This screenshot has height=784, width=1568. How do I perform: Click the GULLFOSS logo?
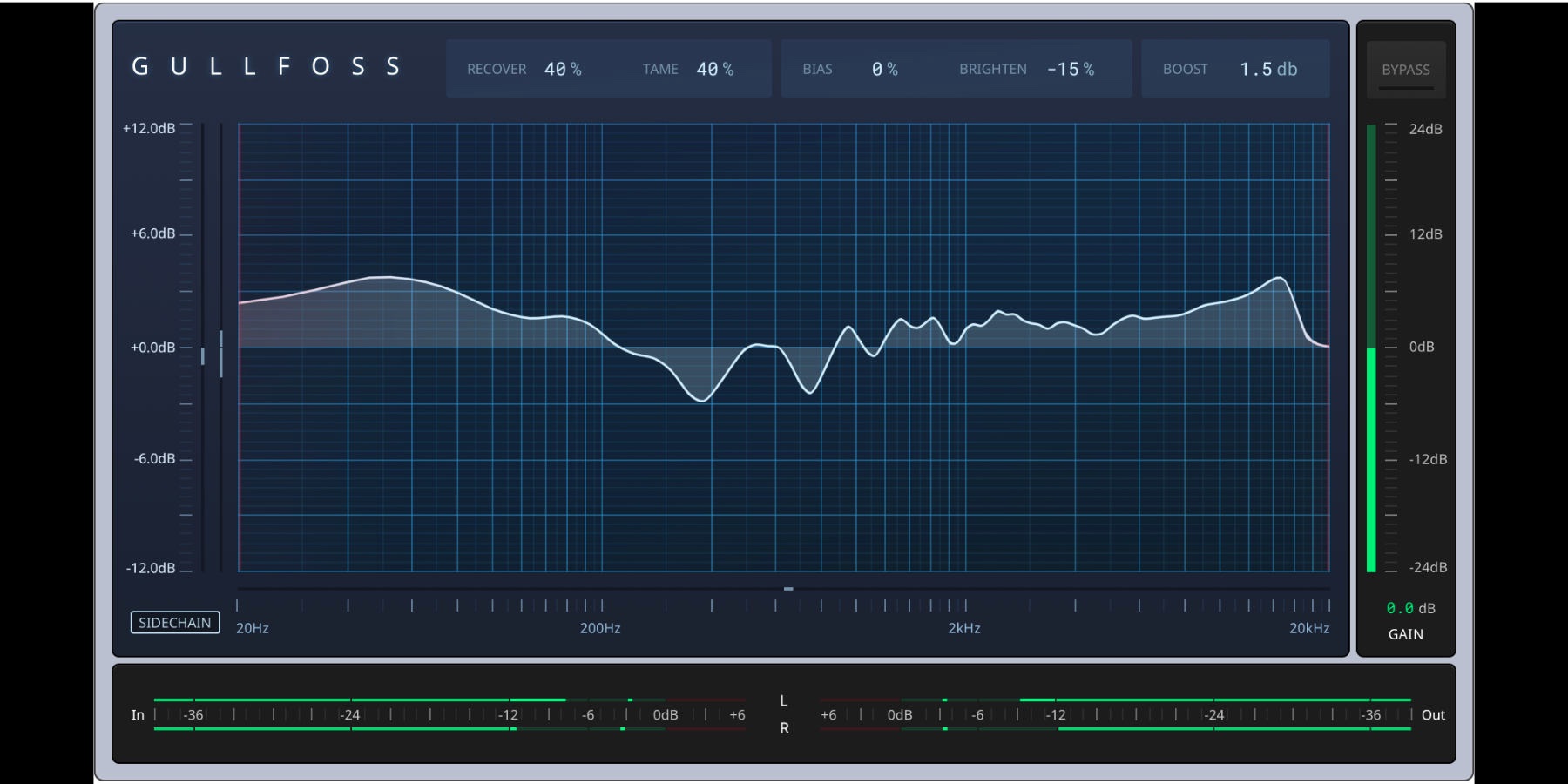[266, 67]
